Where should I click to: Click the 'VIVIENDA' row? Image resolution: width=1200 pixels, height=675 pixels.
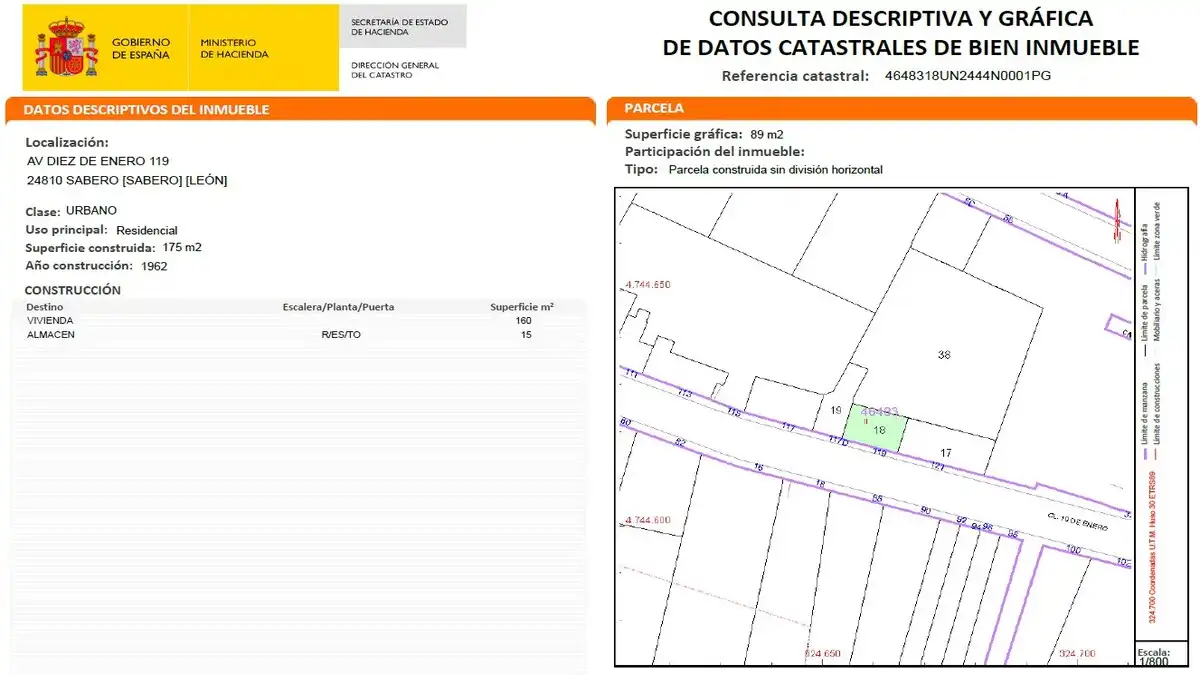(300, 321)
